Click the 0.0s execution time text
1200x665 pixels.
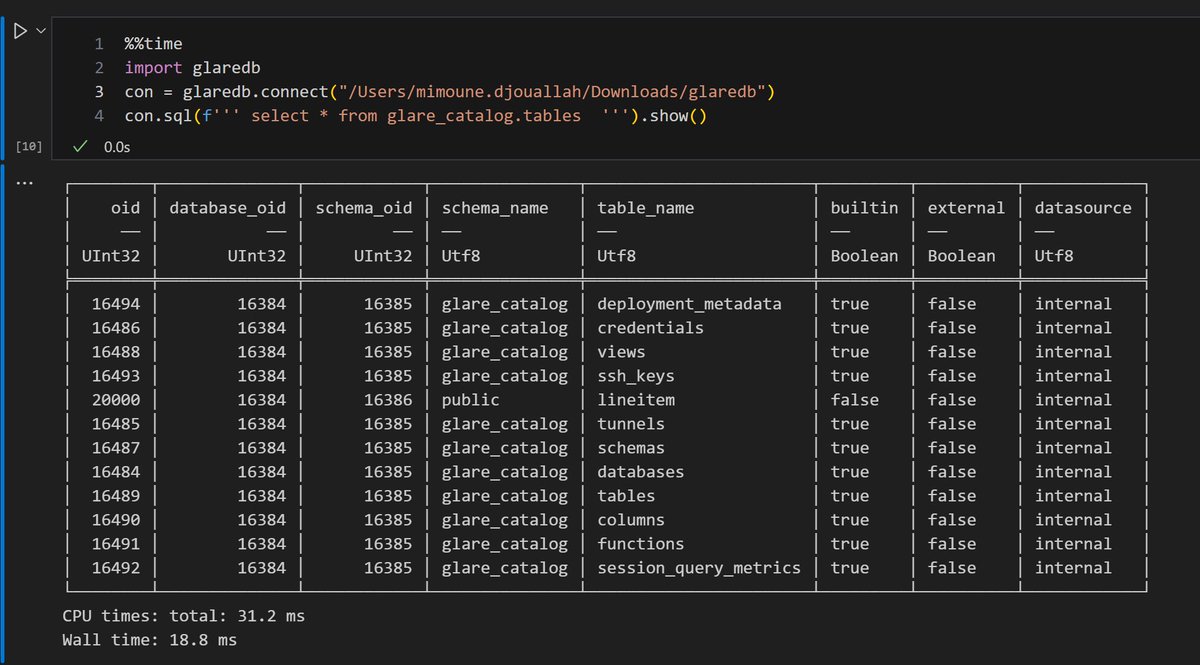(117, 147)
